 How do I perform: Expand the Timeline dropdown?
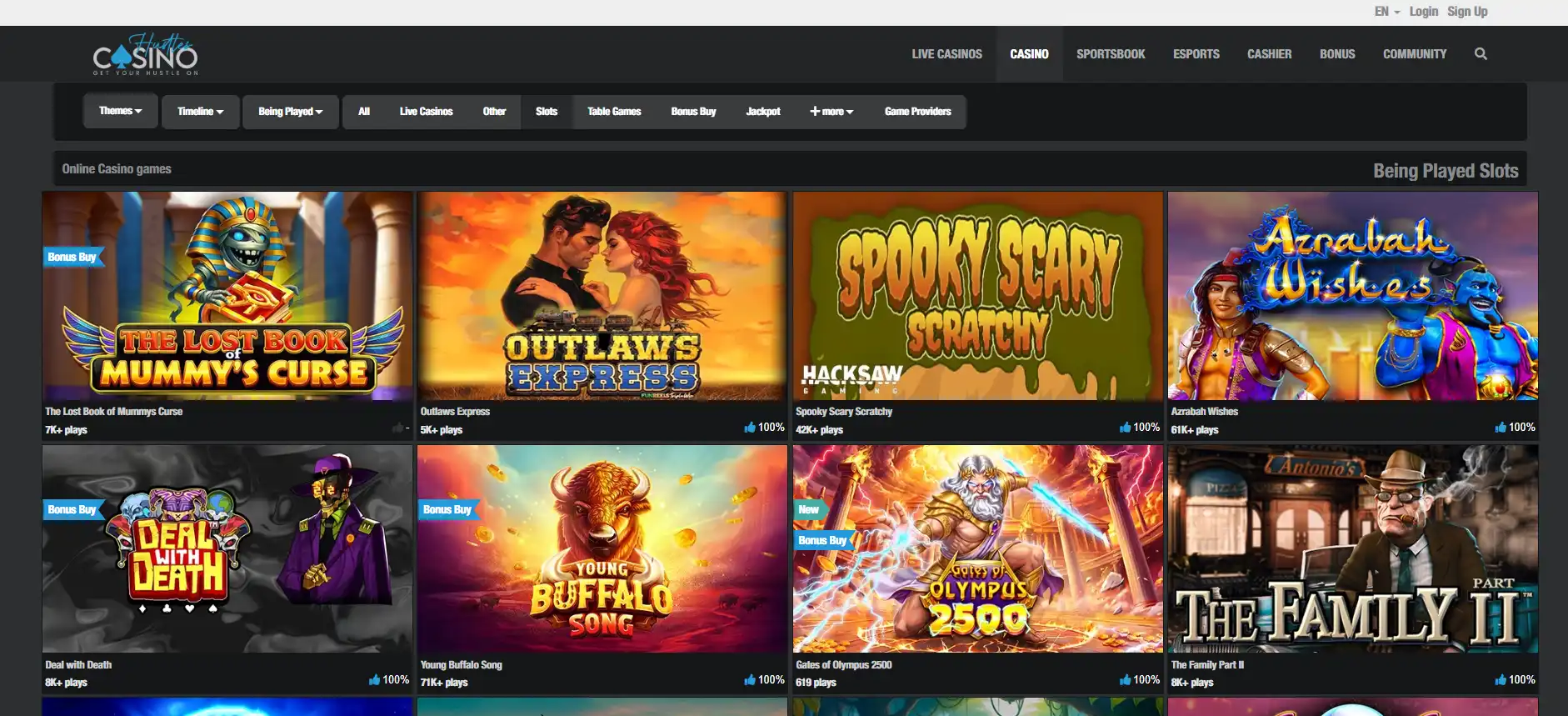coord(200,111)
